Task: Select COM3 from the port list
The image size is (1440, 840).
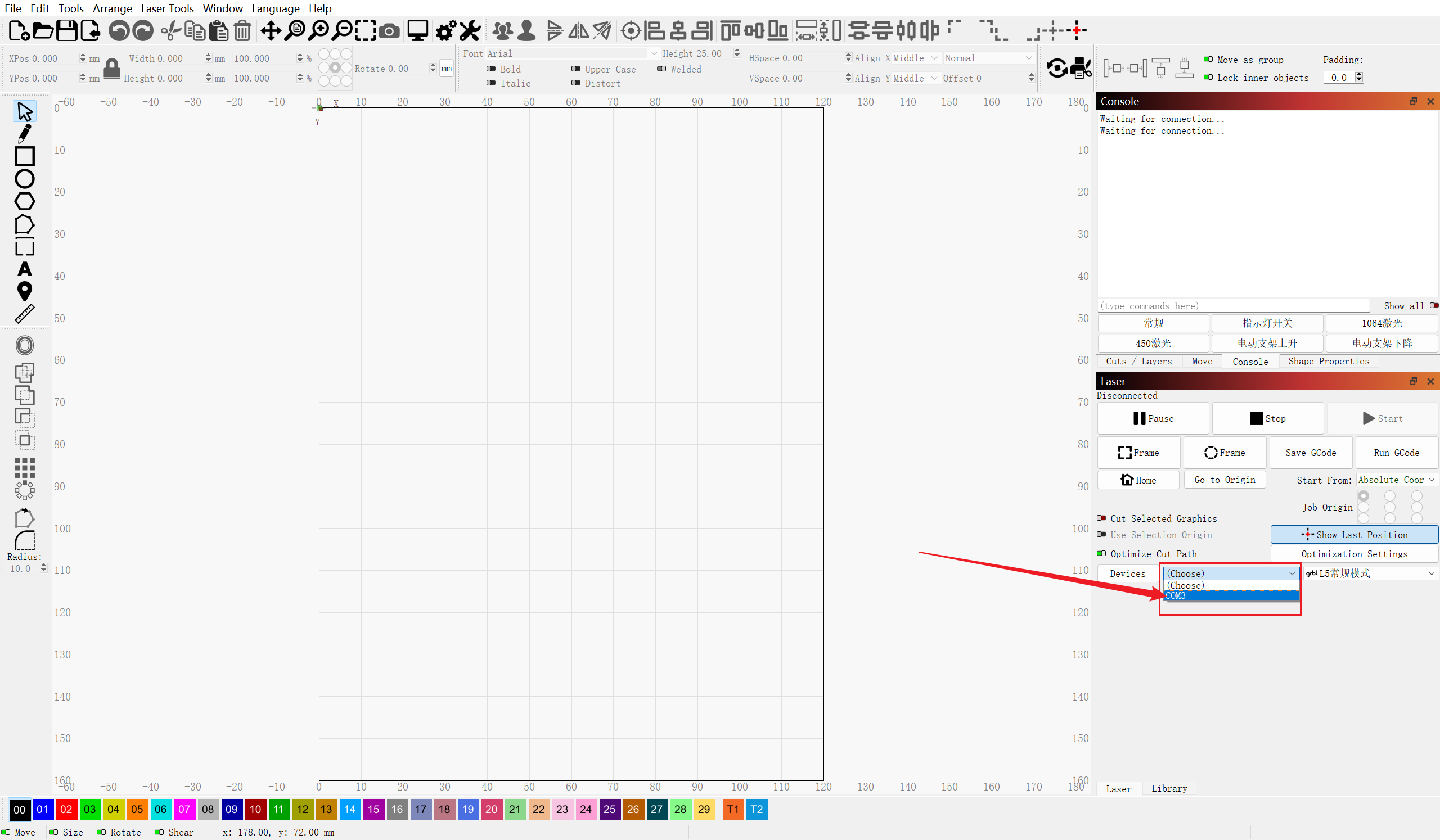Action: (1231, 595)
